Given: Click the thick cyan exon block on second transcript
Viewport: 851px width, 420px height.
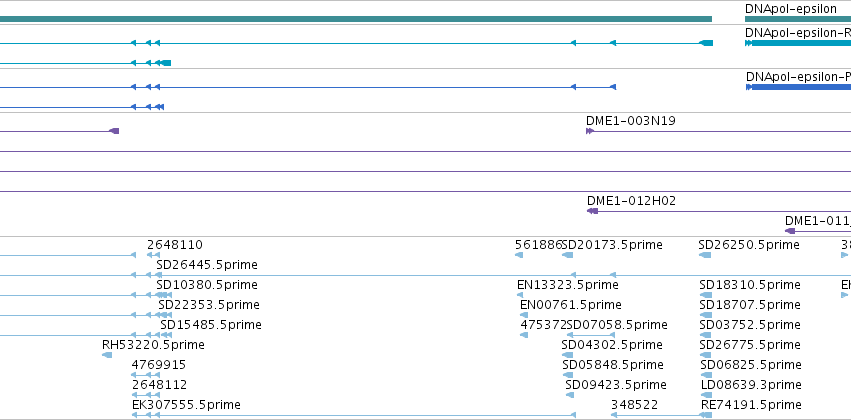Looking at the screenshot, I should 166,63.
